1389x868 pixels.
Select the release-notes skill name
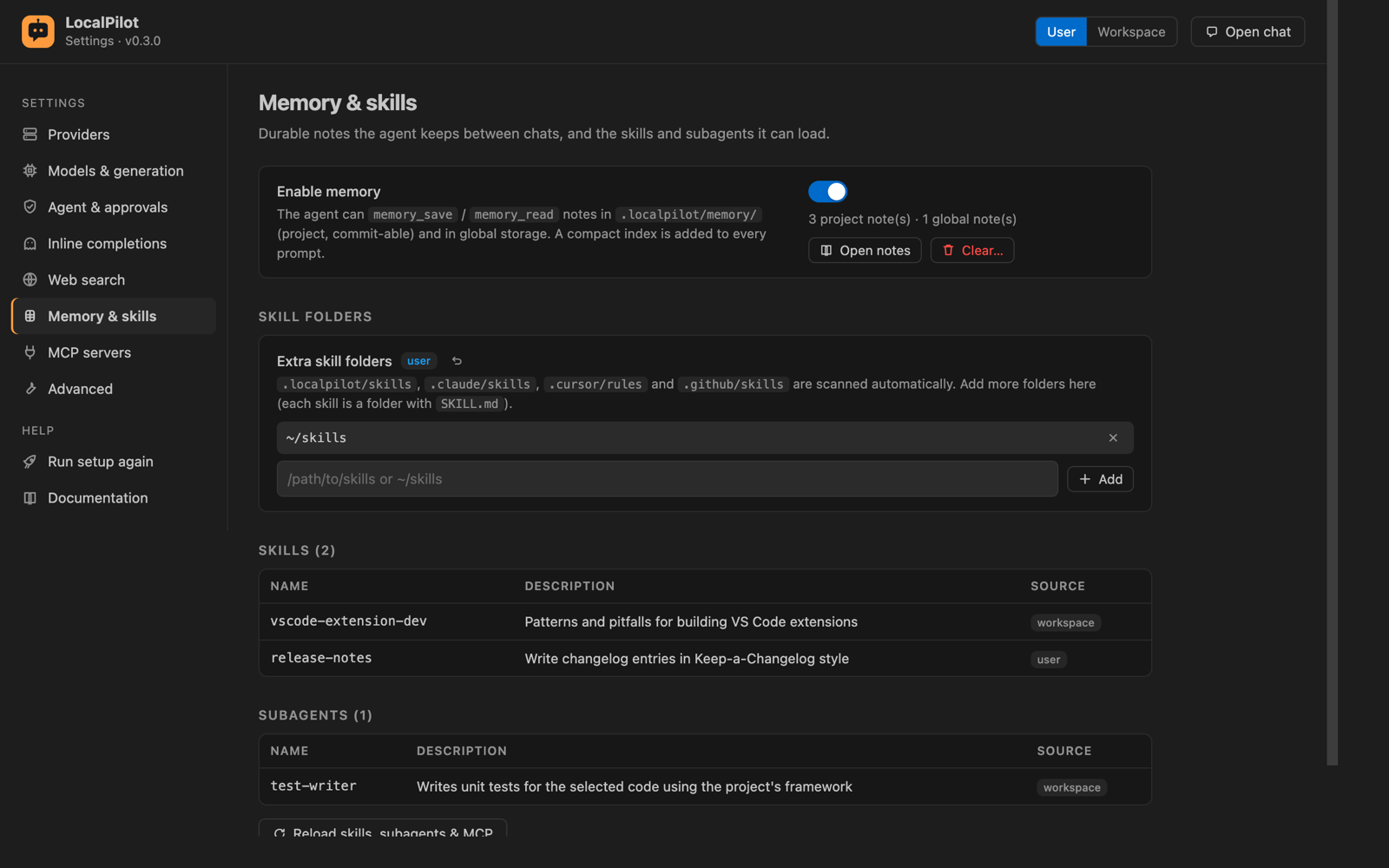[x=321, y=659]
